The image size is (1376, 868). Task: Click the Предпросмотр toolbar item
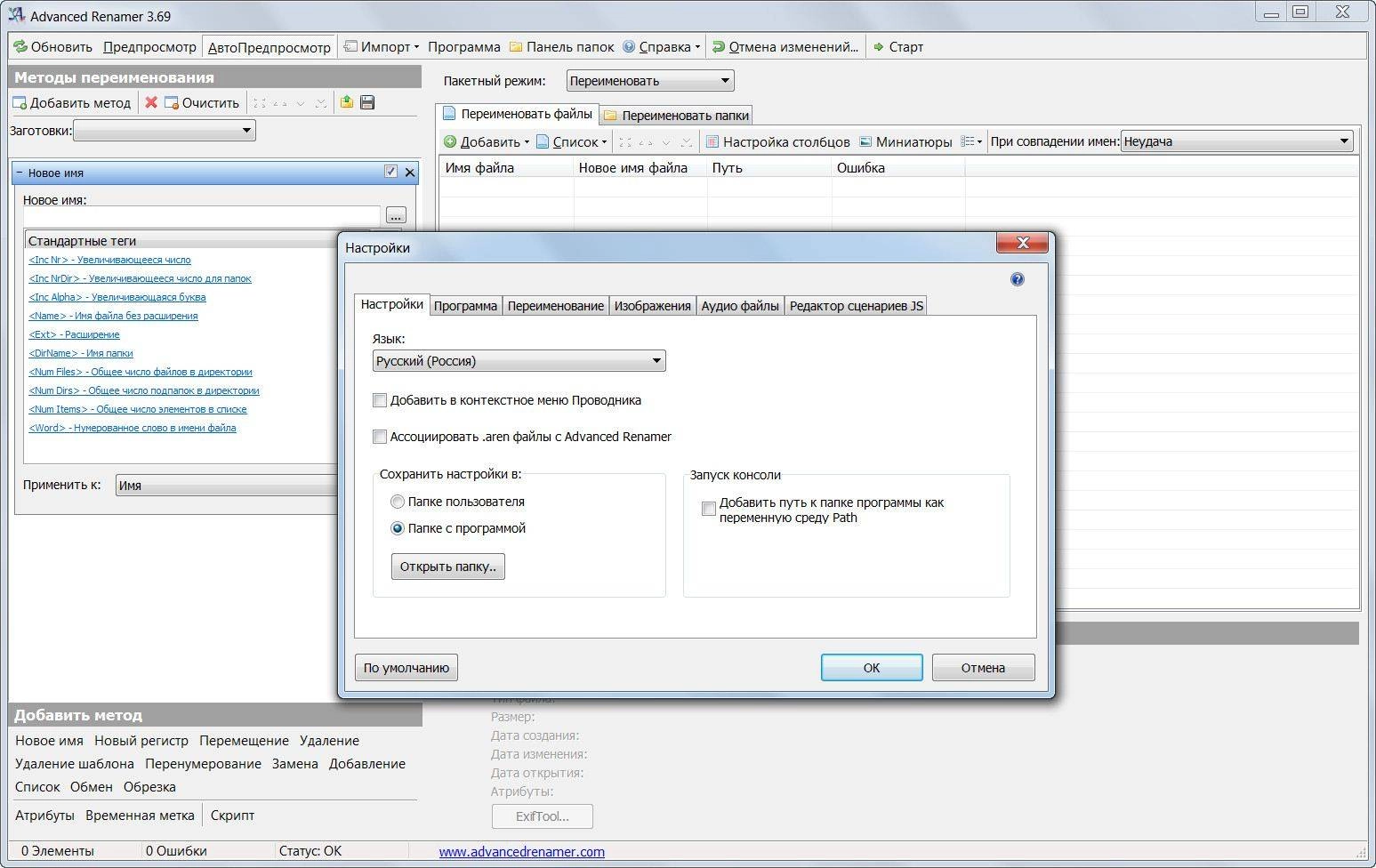point(149,46)
